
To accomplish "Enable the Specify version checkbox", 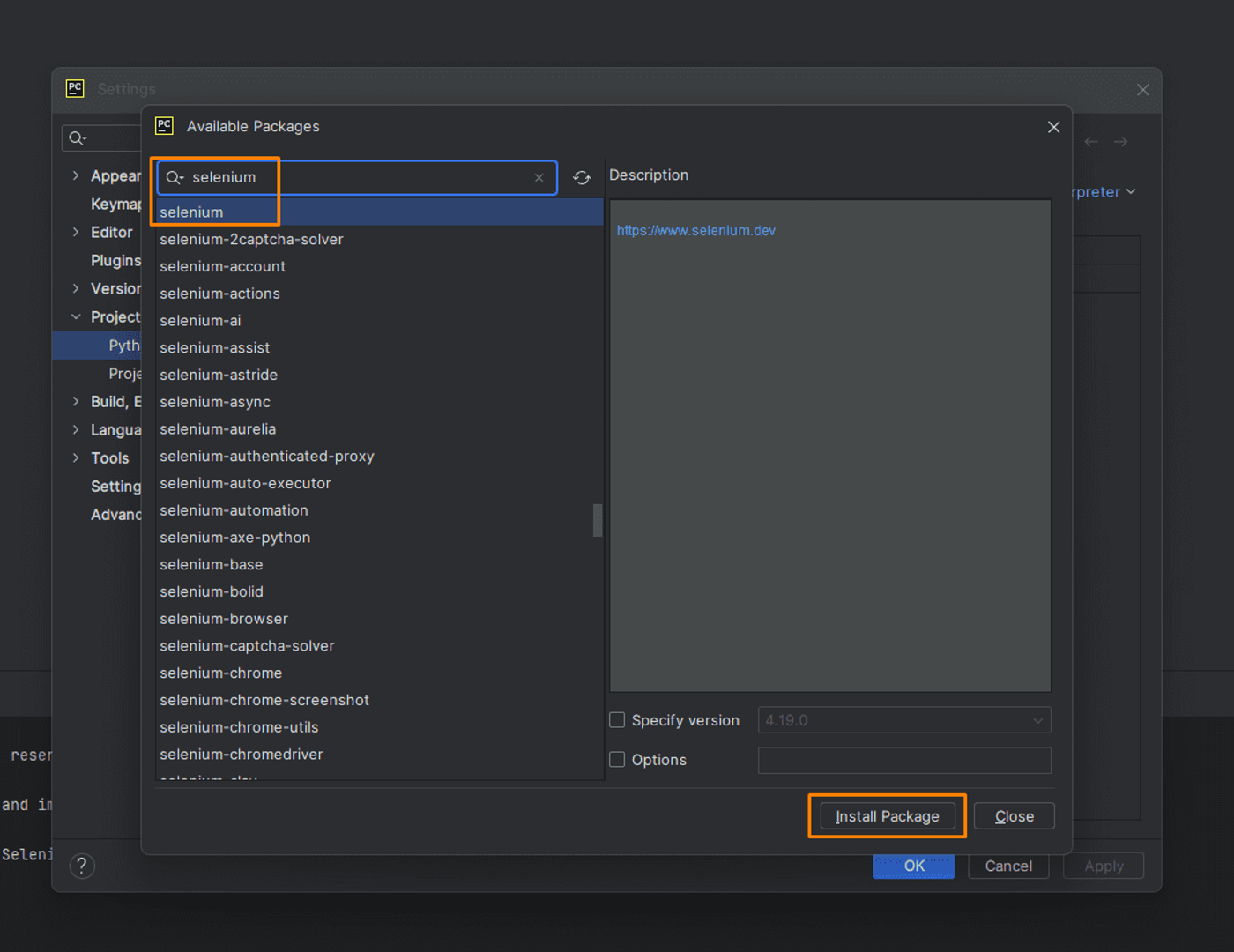I will (x=617, y=720).
